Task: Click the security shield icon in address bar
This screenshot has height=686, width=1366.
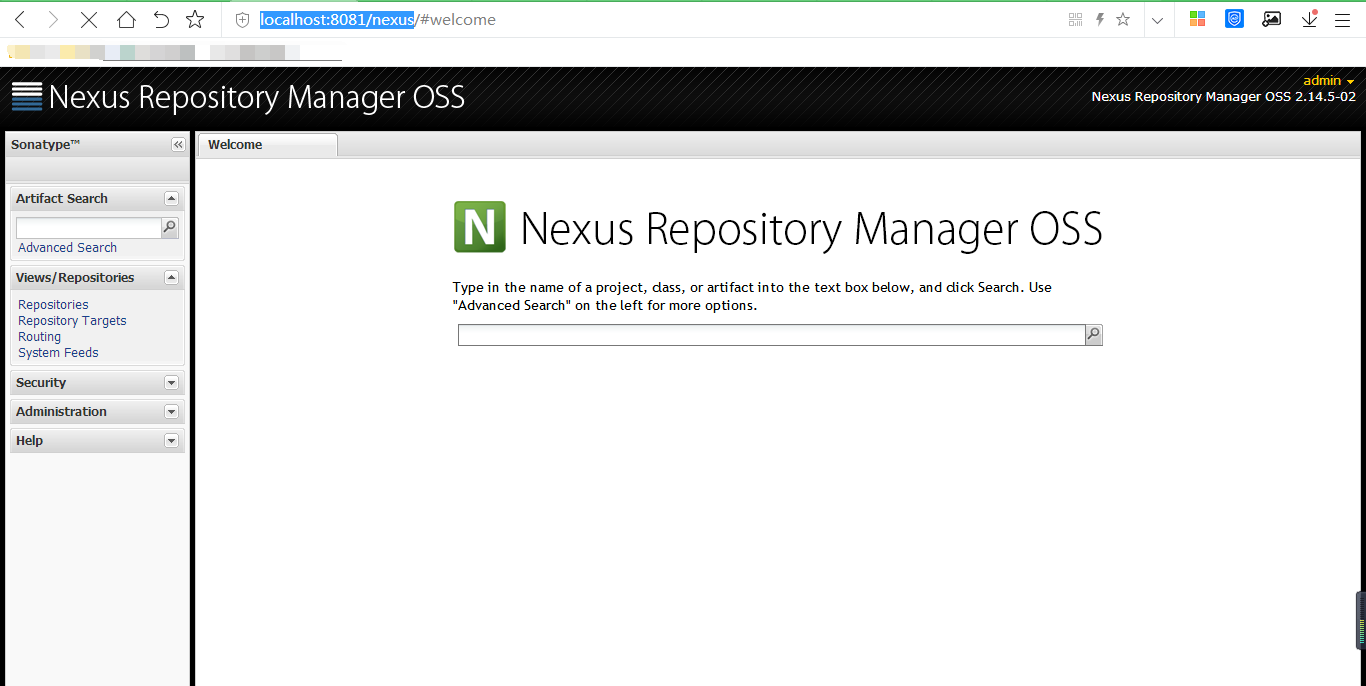Action: pos(242,20)
